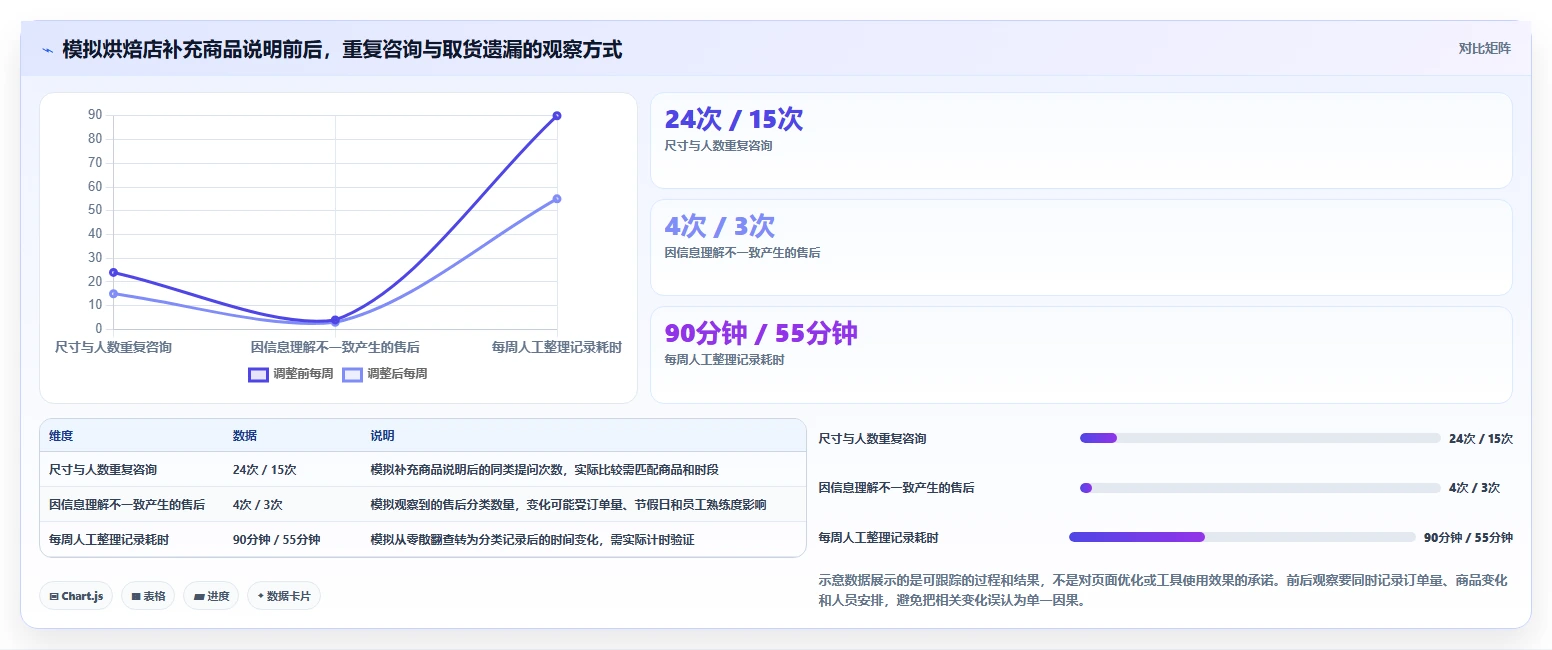Click progress label 尺寸与人数重复咨询

[x=872, y=438]
